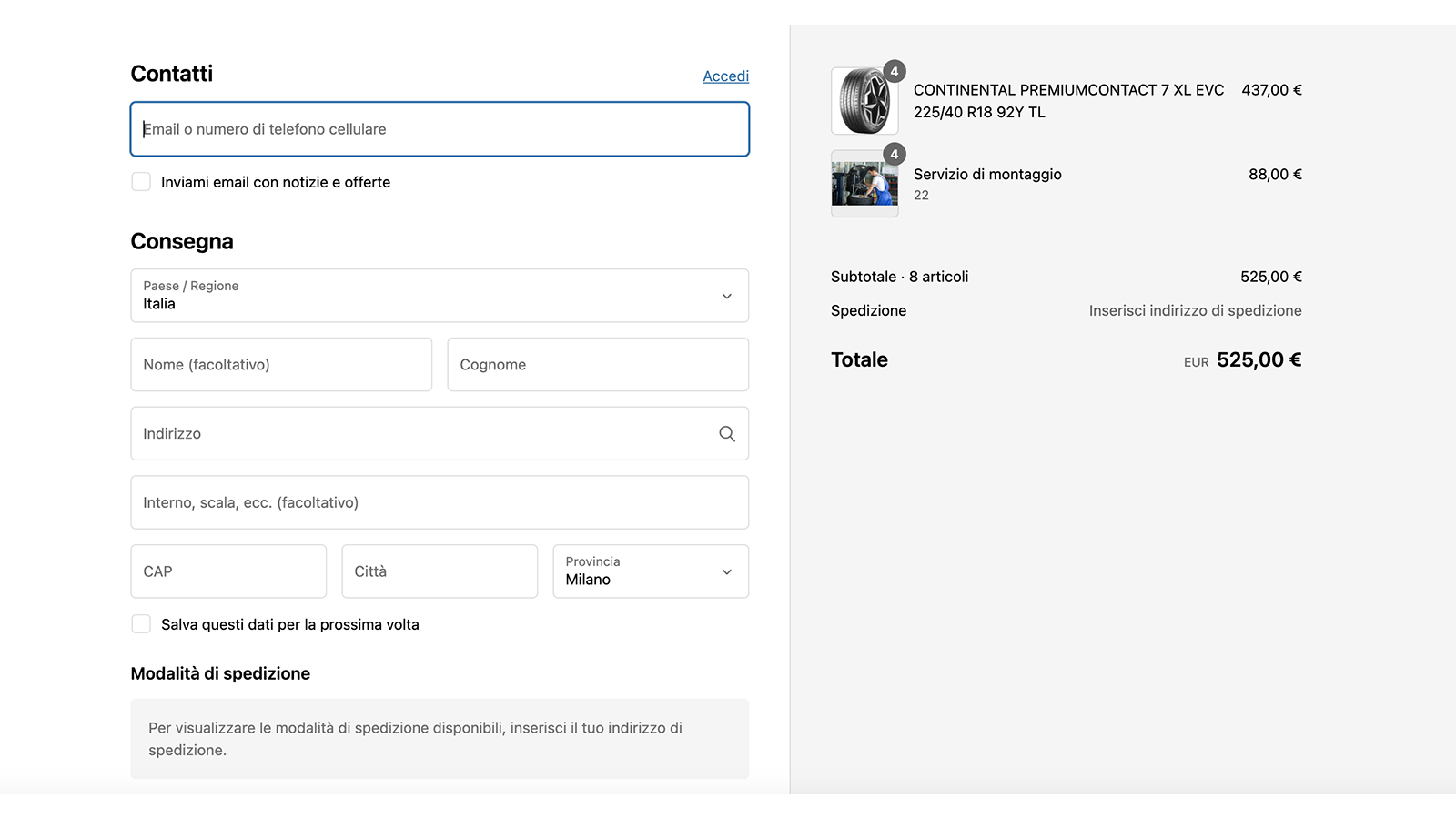Enable the email news and offers checkbox
The image size is (1456, 819).
141,182
